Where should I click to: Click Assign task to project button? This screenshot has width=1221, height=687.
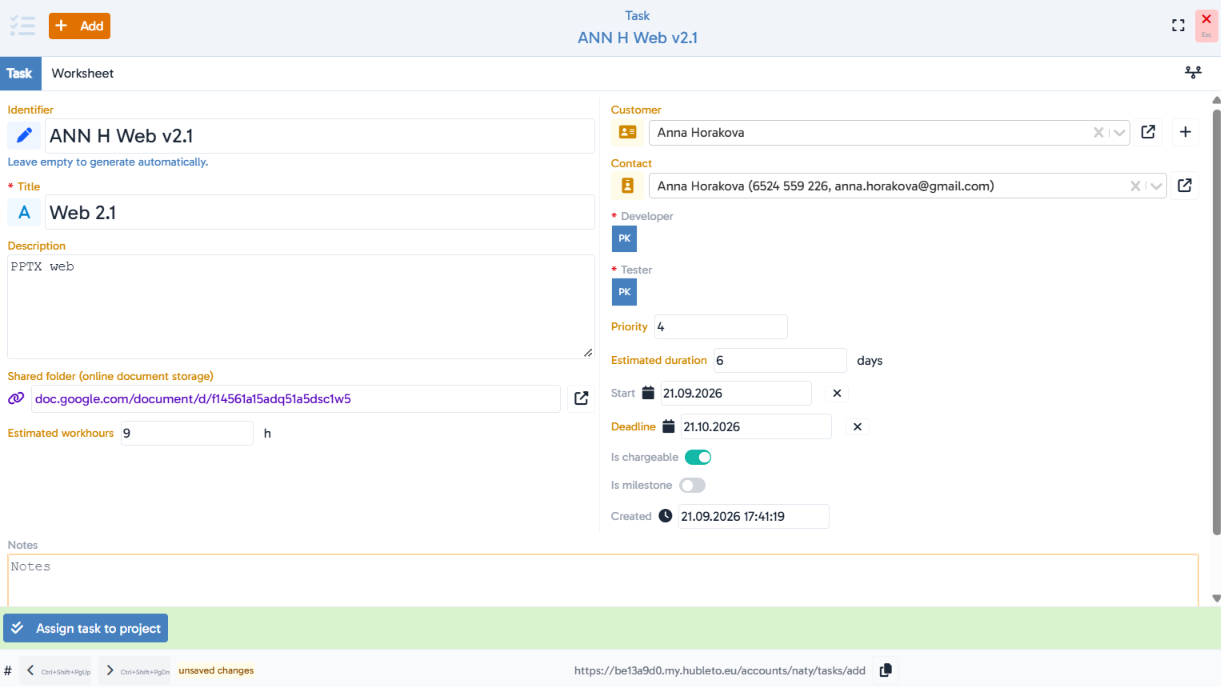pos(86,628)
